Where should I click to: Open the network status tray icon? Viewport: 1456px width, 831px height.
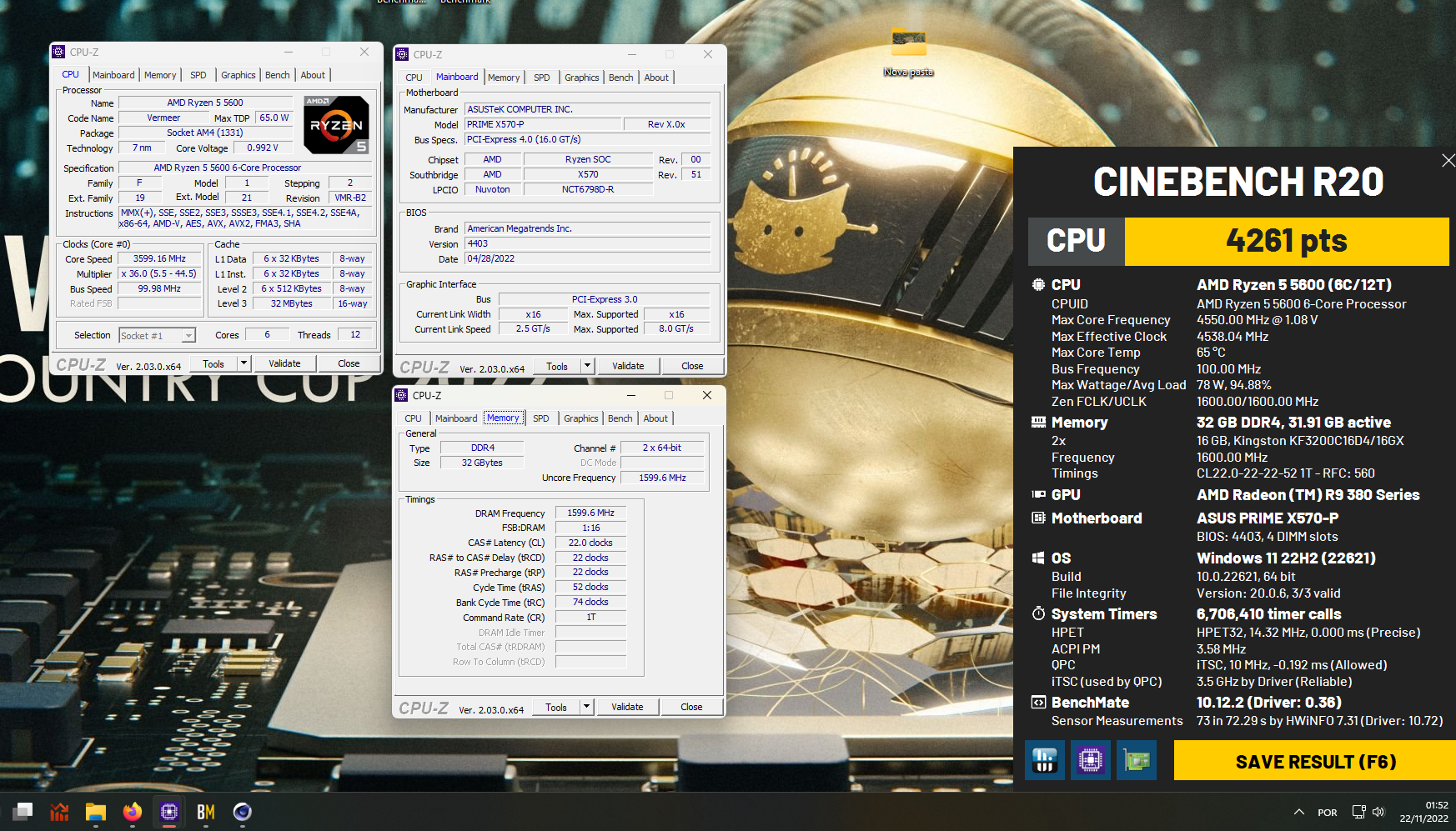pos(1358,812)
